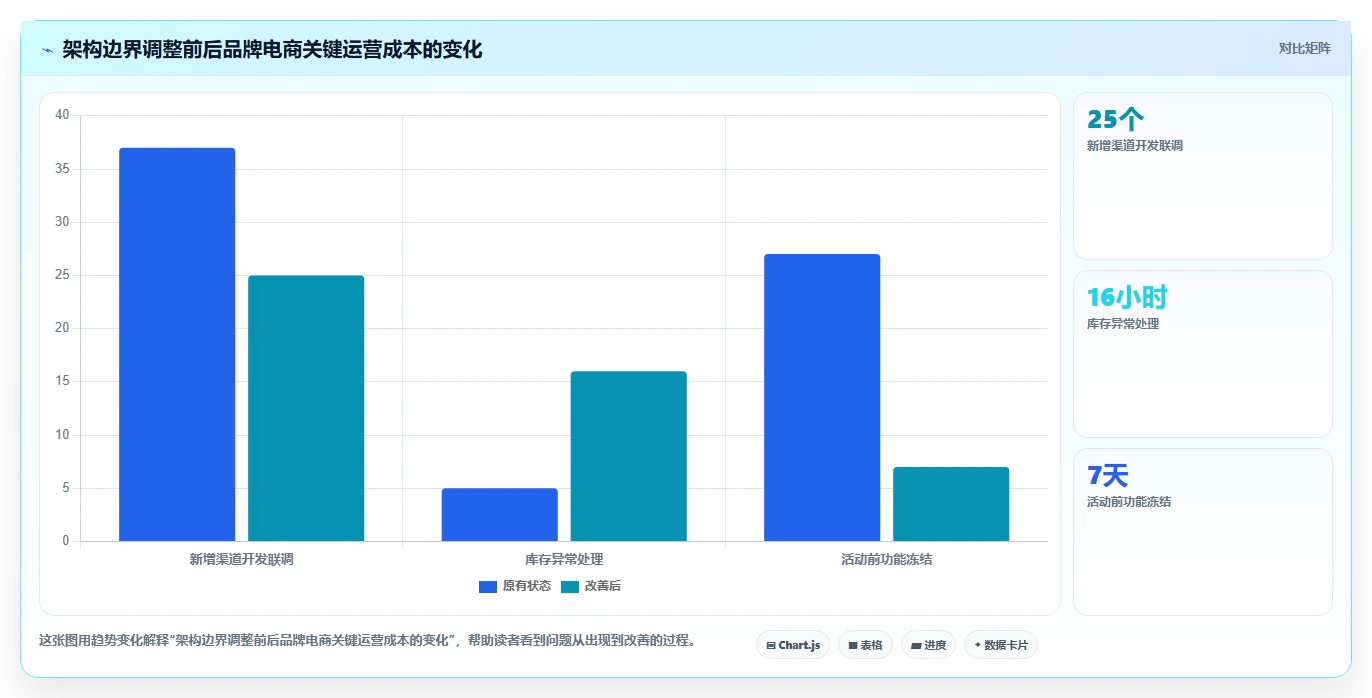Click the 进度 tag chip
This screenshot has width=1372, height=698.
(928, 645)
